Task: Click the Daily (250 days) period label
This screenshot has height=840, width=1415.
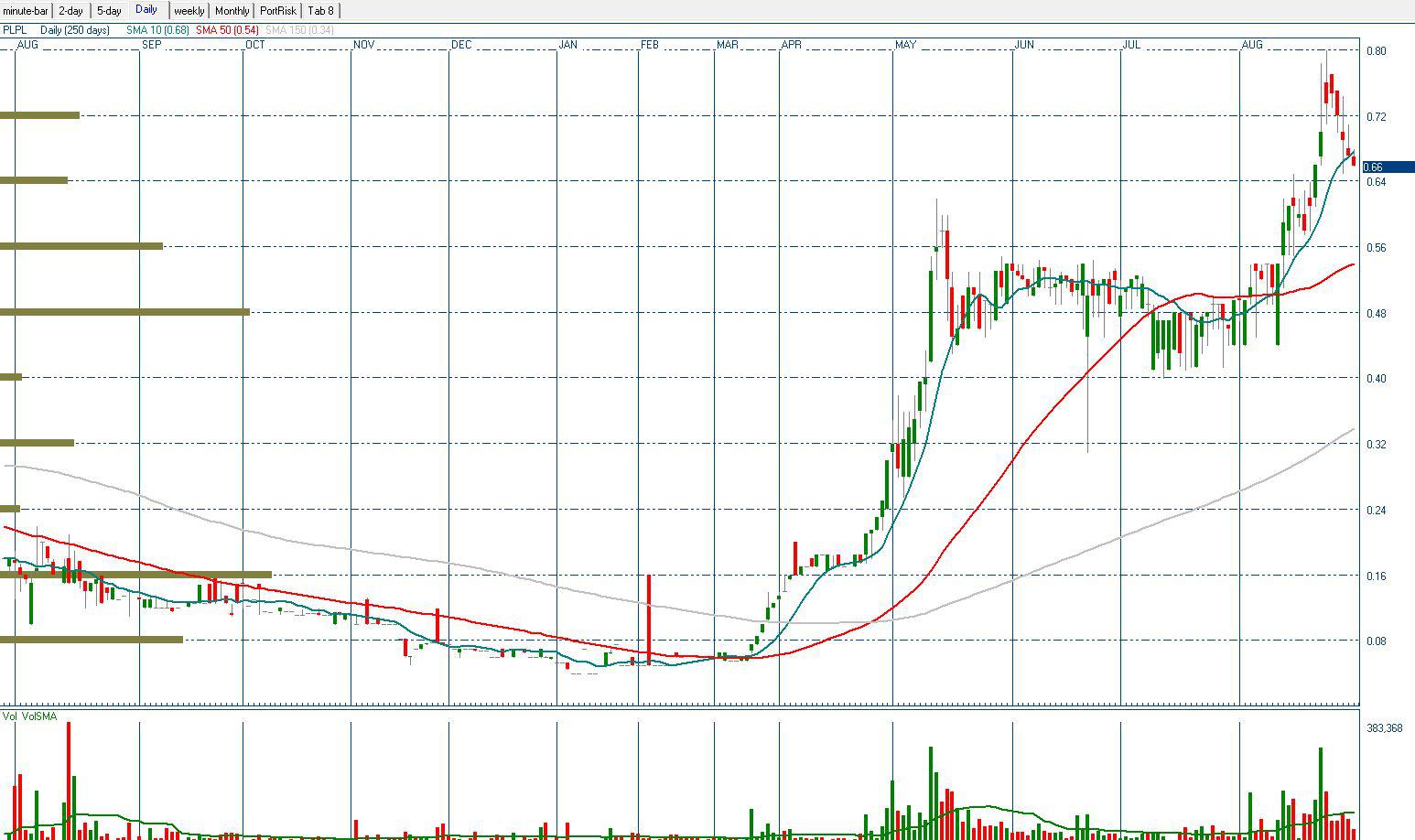Action: pos(75,30)
